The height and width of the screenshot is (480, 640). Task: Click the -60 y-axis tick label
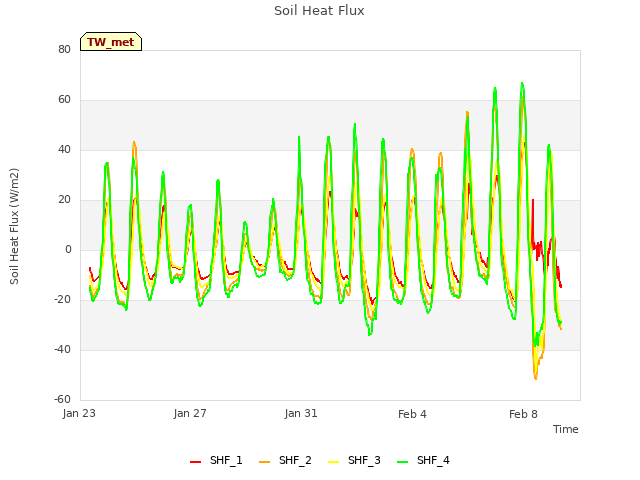click(x=62, y=399)
